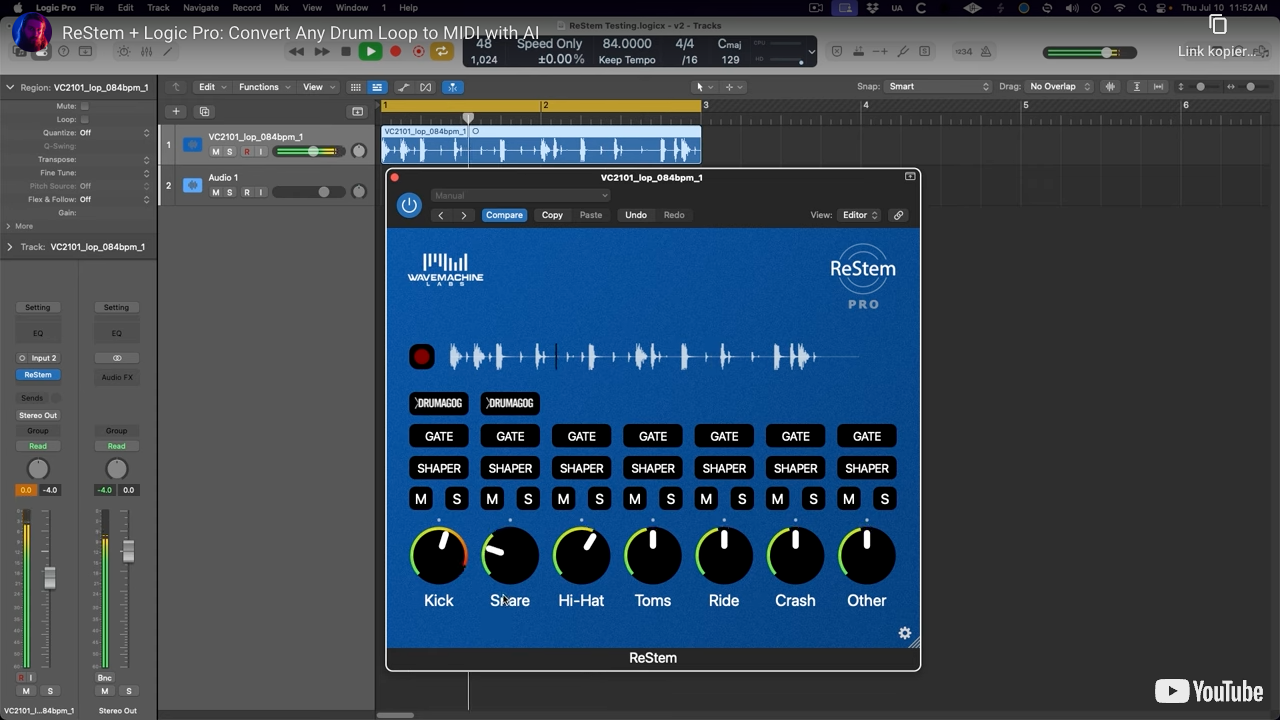Tick the region Mute checkbox
The image size is (1280, 720).
(85, 106)
